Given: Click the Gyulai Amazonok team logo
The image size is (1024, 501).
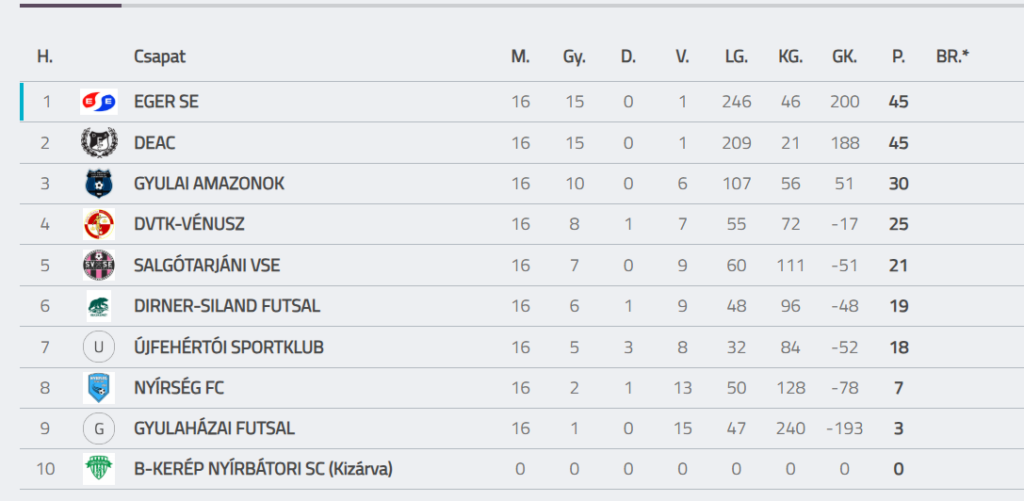Looking at the screenshot, I should coord(98,184).
